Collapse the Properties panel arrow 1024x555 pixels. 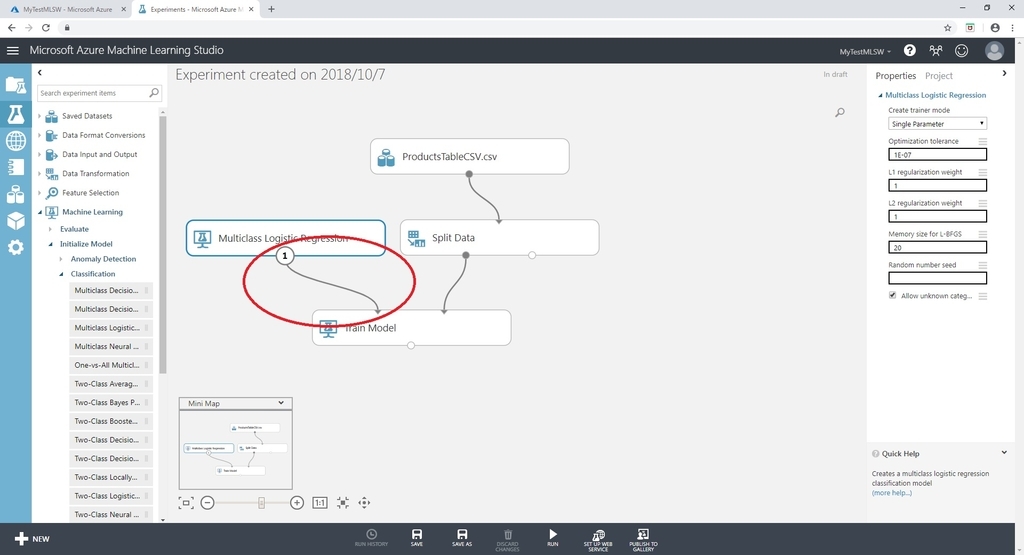[1004, 74]
